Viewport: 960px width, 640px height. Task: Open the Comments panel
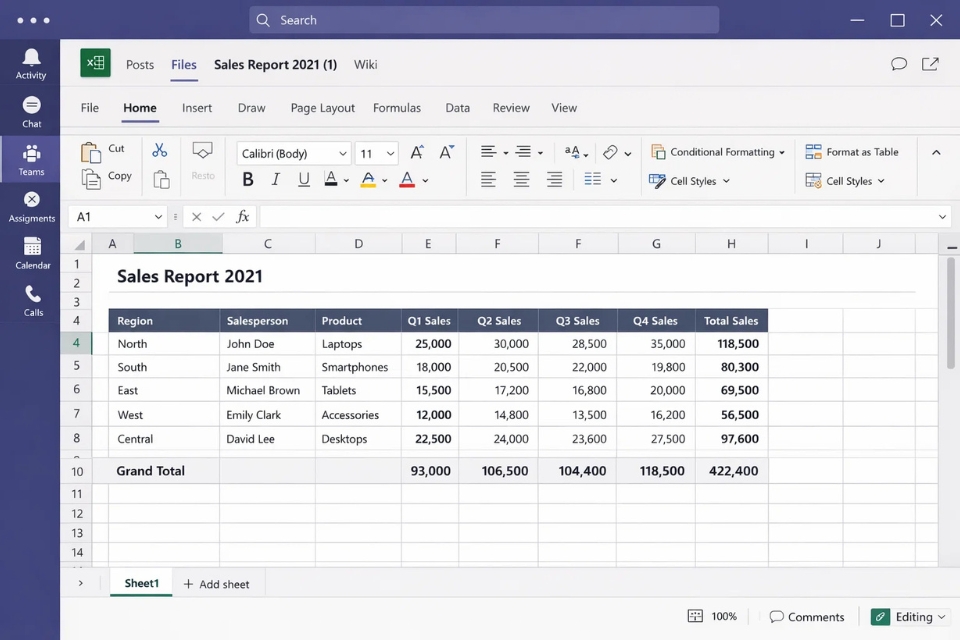pos(806,617)
